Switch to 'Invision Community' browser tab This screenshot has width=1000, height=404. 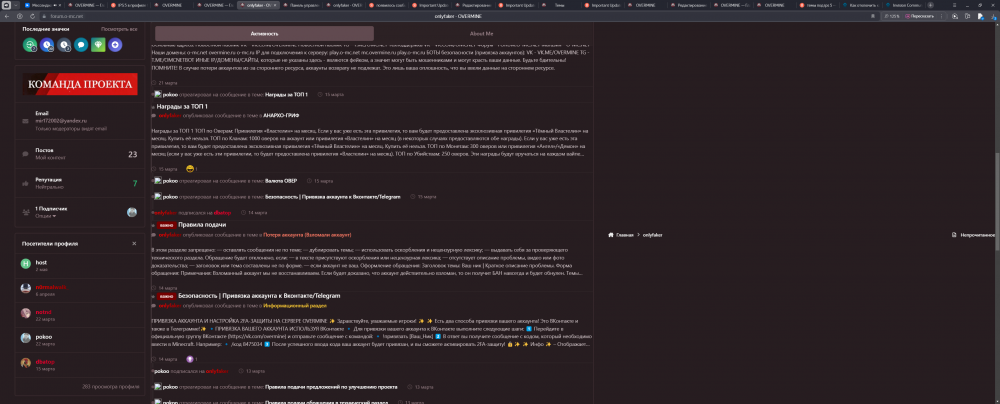902,4
